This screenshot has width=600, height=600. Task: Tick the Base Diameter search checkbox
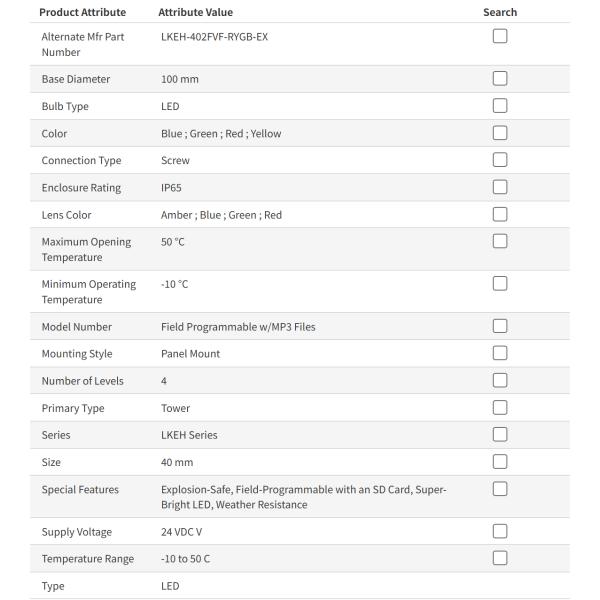(500, 78)
